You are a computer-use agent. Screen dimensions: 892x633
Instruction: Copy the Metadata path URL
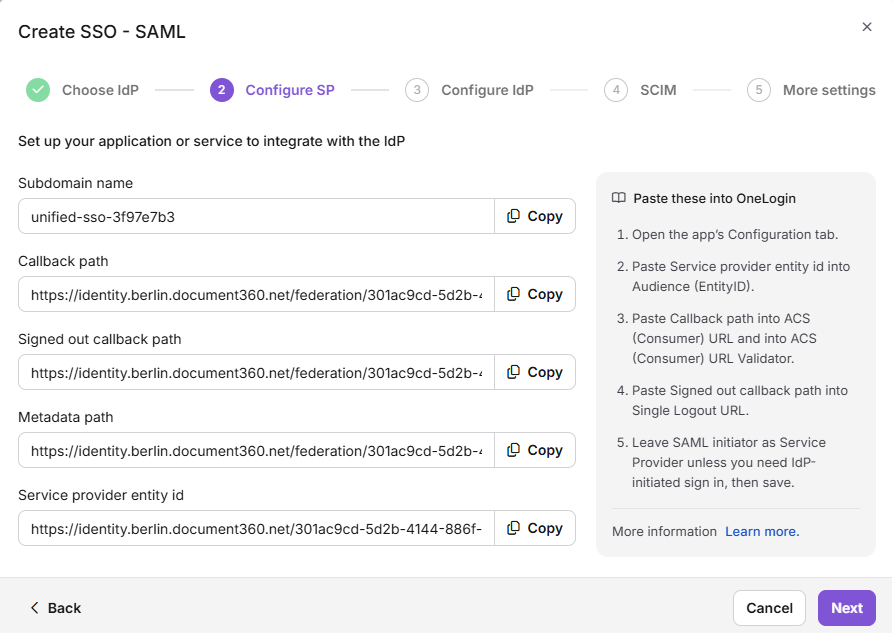coord(535,450)
